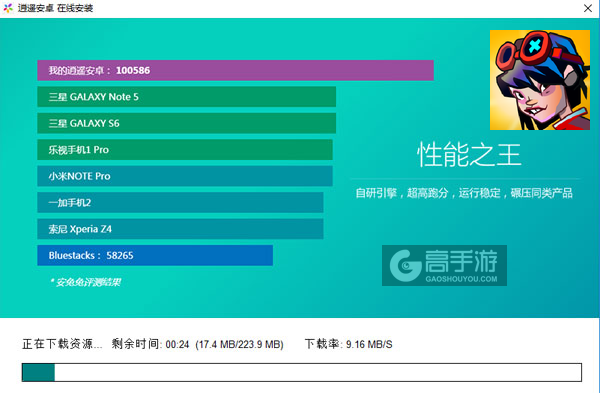The image size is (600, 393).
Task: Click the 下载率 9.16 MB/S readout
Action: tap(348, 344)
